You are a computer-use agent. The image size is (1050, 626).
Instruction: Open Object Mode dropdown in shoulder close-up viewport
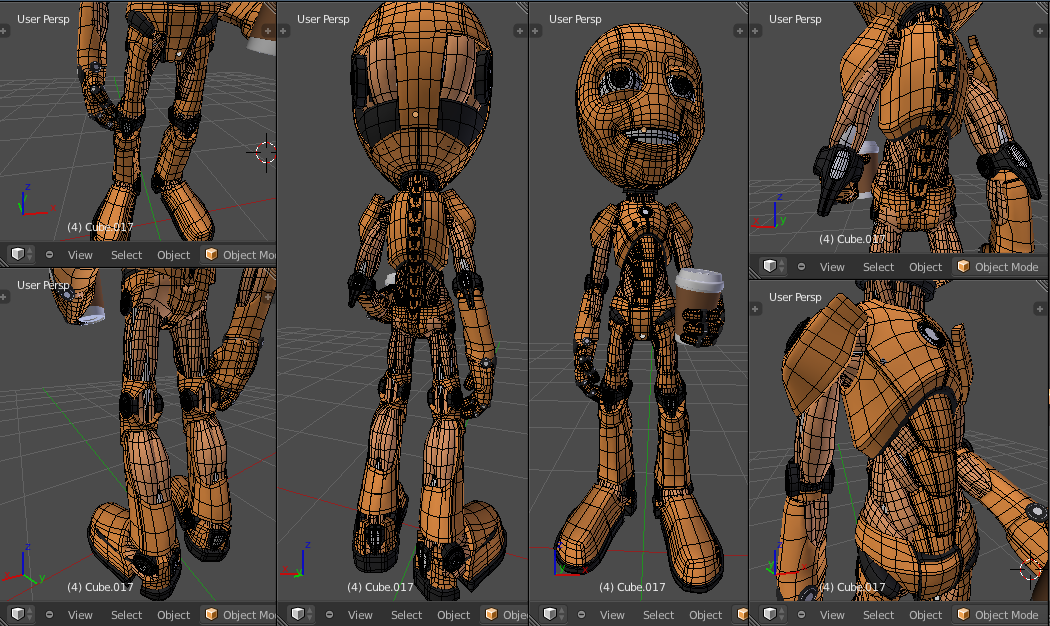(998, 615)
